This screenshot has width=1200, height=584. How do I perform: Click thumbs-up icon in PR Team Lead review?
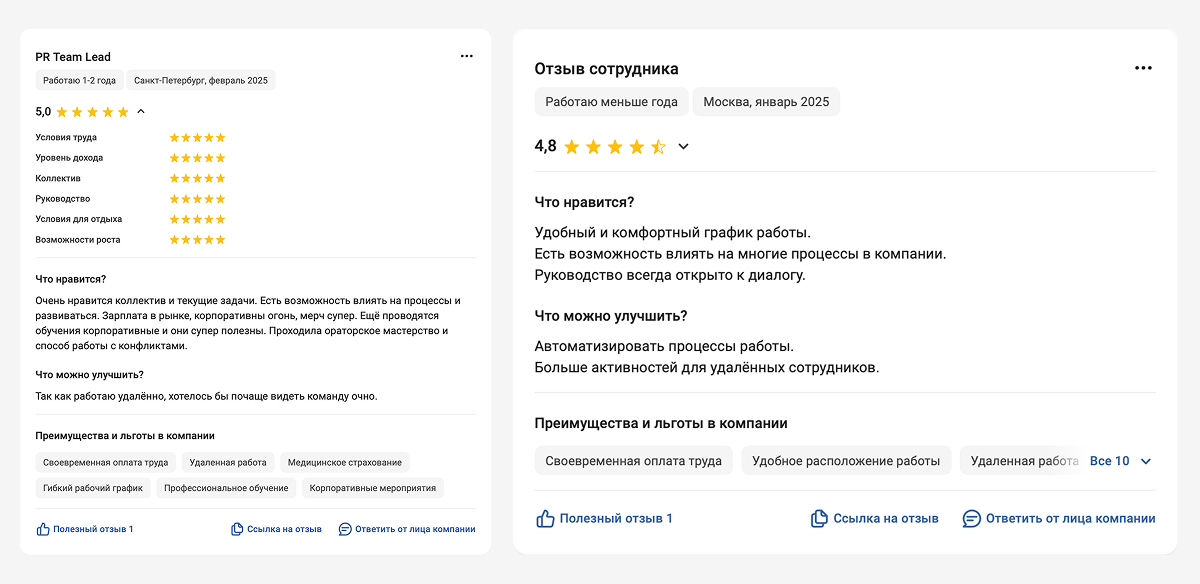(x=43, y=529)
